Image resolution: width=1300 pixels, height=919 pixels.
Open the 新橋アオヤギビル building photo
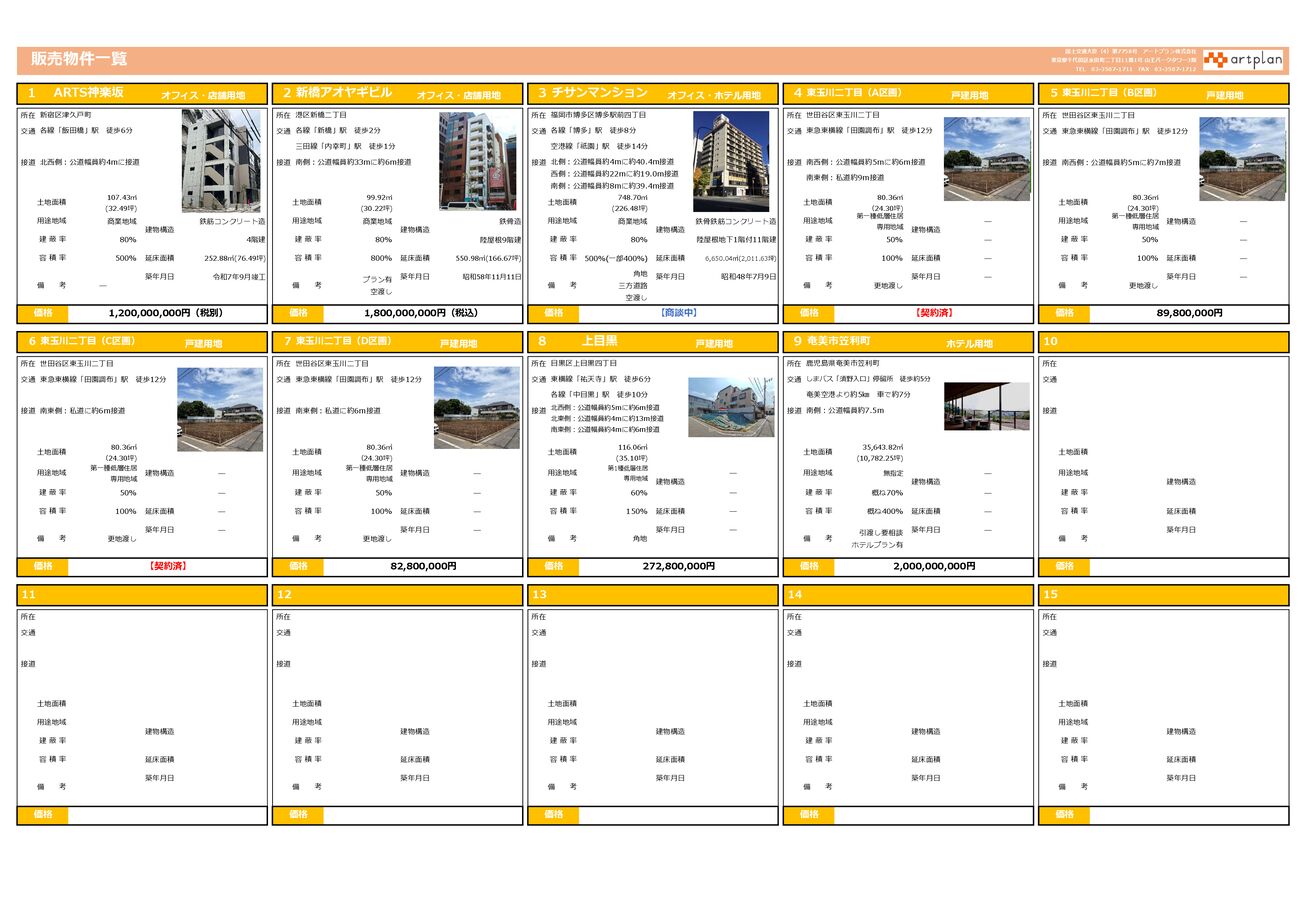point(479,160)
